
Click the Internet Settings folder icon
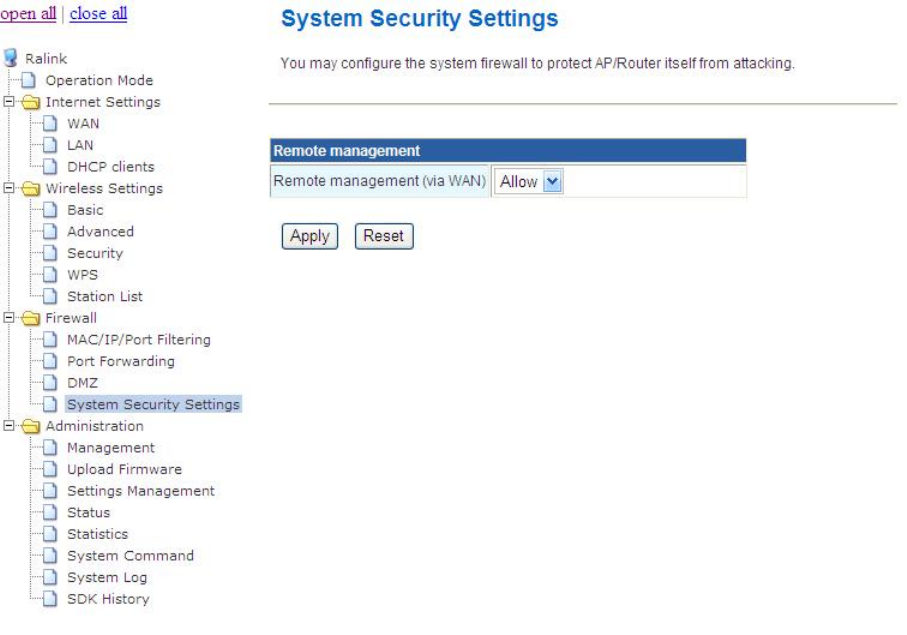[33, 102]
